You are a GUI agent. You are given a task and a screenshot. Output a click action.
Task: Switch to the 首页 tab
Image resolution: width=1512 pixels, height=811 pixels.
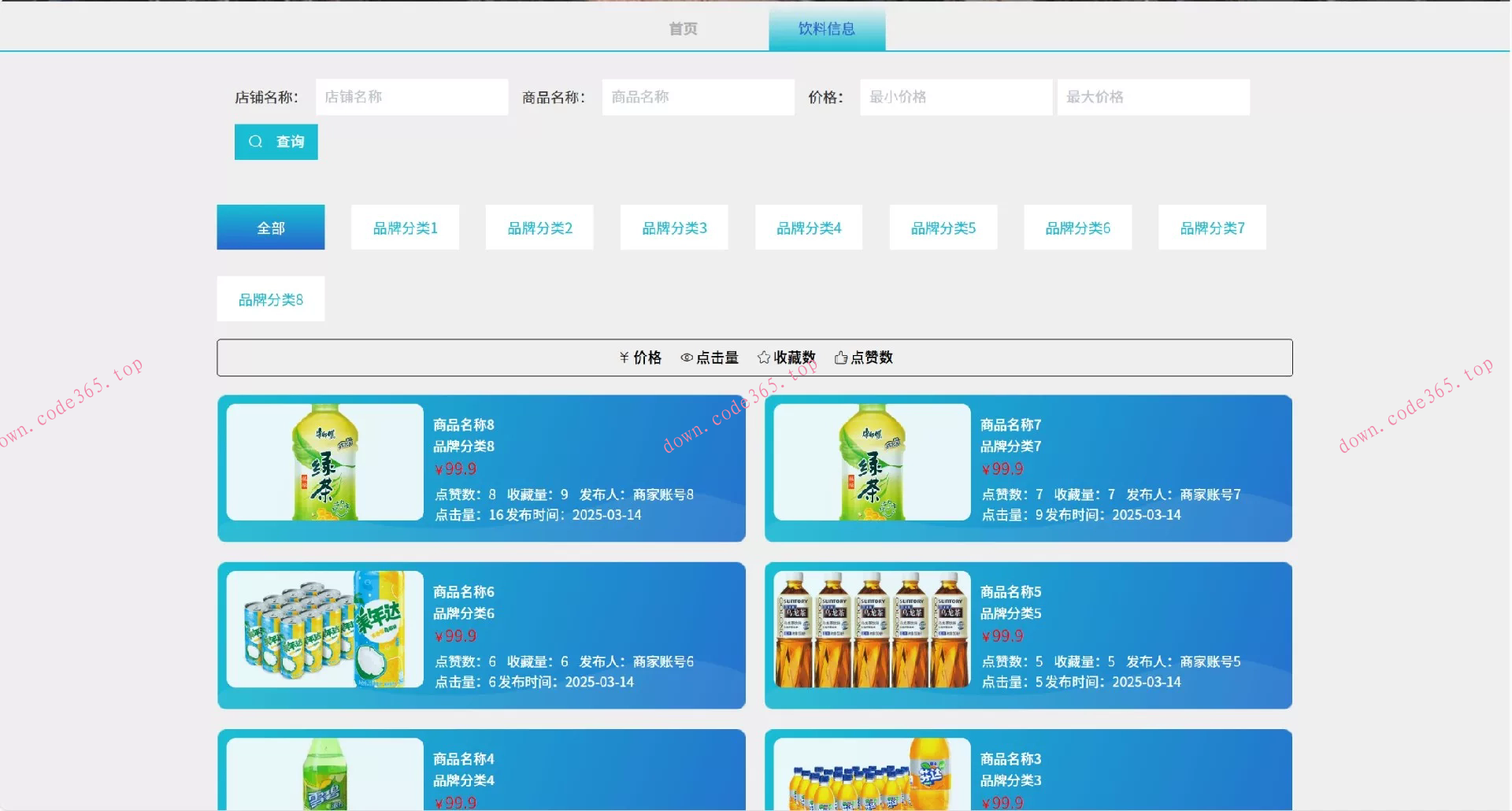[x=682, y=28]
